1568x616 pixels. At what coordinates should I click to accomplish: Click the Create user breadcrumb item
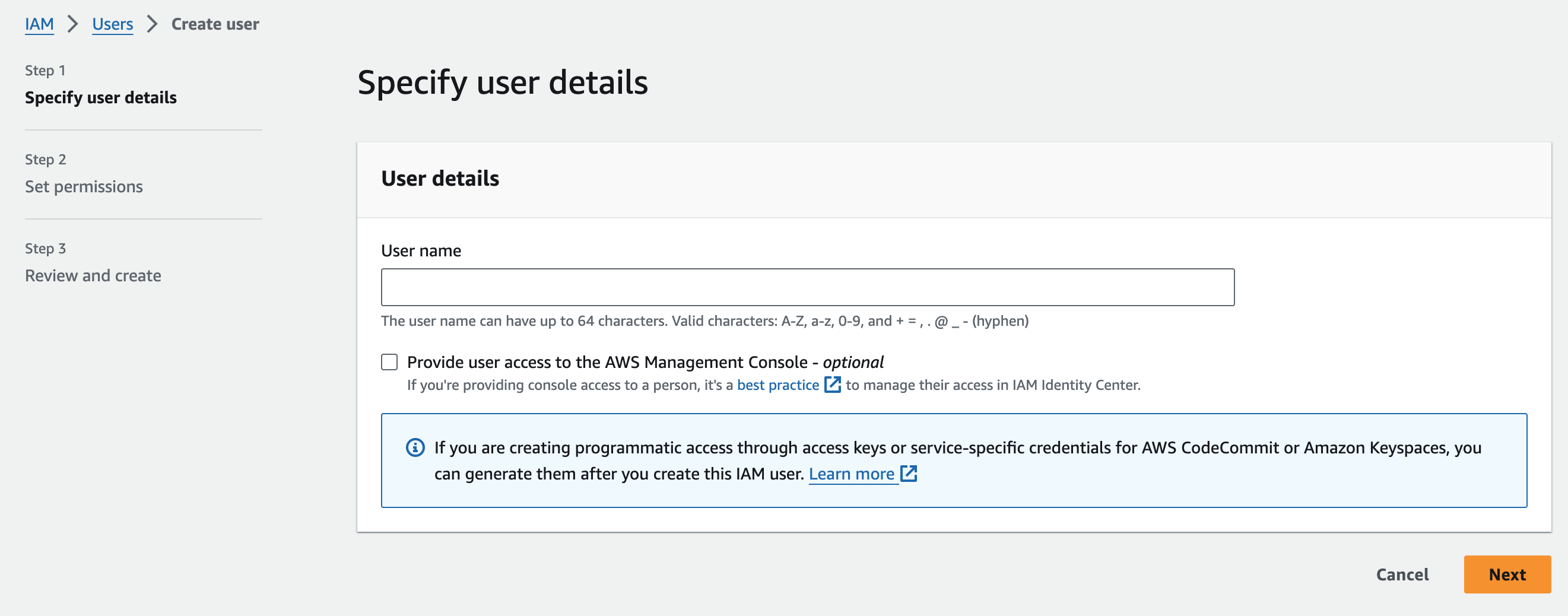(x=215, y=24)
